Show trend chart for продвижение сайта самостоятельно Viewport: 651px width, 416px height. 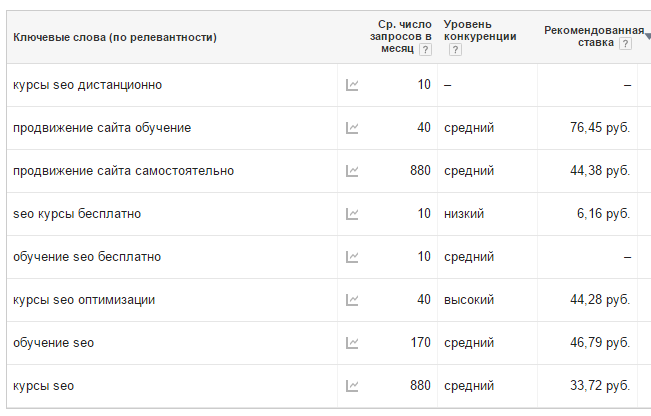352,171
